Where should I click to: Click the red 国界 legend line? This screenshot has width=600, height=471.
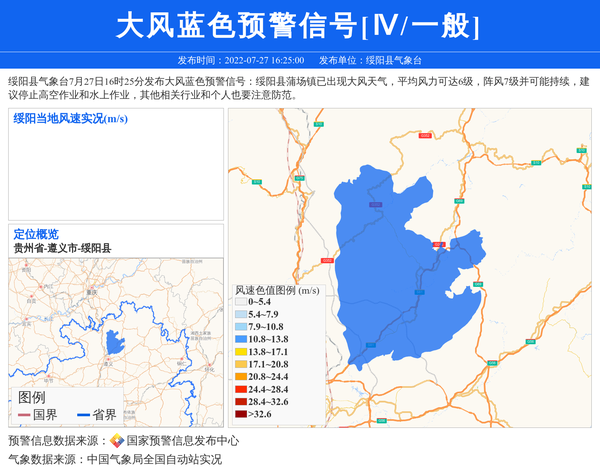click(x=25, y=415)
